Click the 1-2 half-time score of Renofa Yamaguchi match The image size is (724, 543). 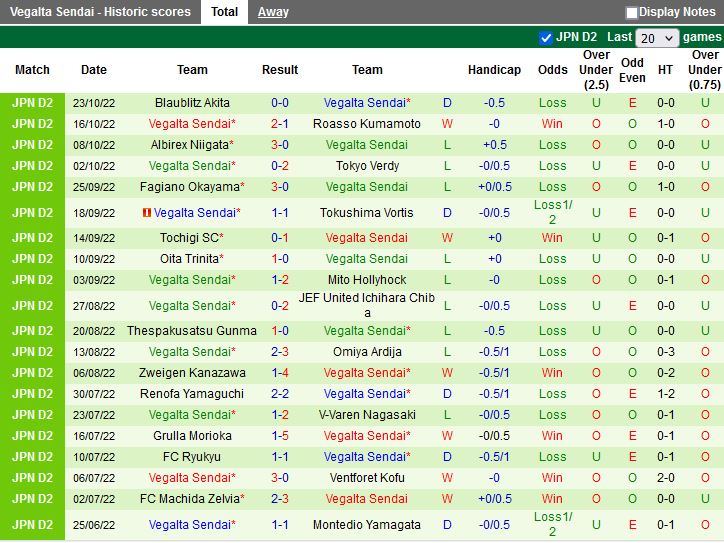(x=665, y=393)
